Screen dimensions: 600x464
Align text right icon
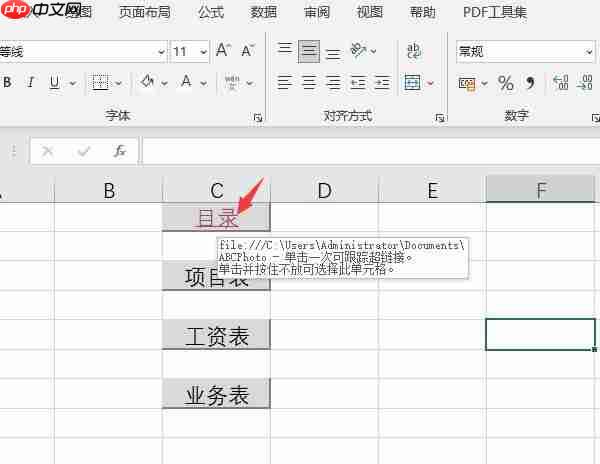[x=333, y=82]
